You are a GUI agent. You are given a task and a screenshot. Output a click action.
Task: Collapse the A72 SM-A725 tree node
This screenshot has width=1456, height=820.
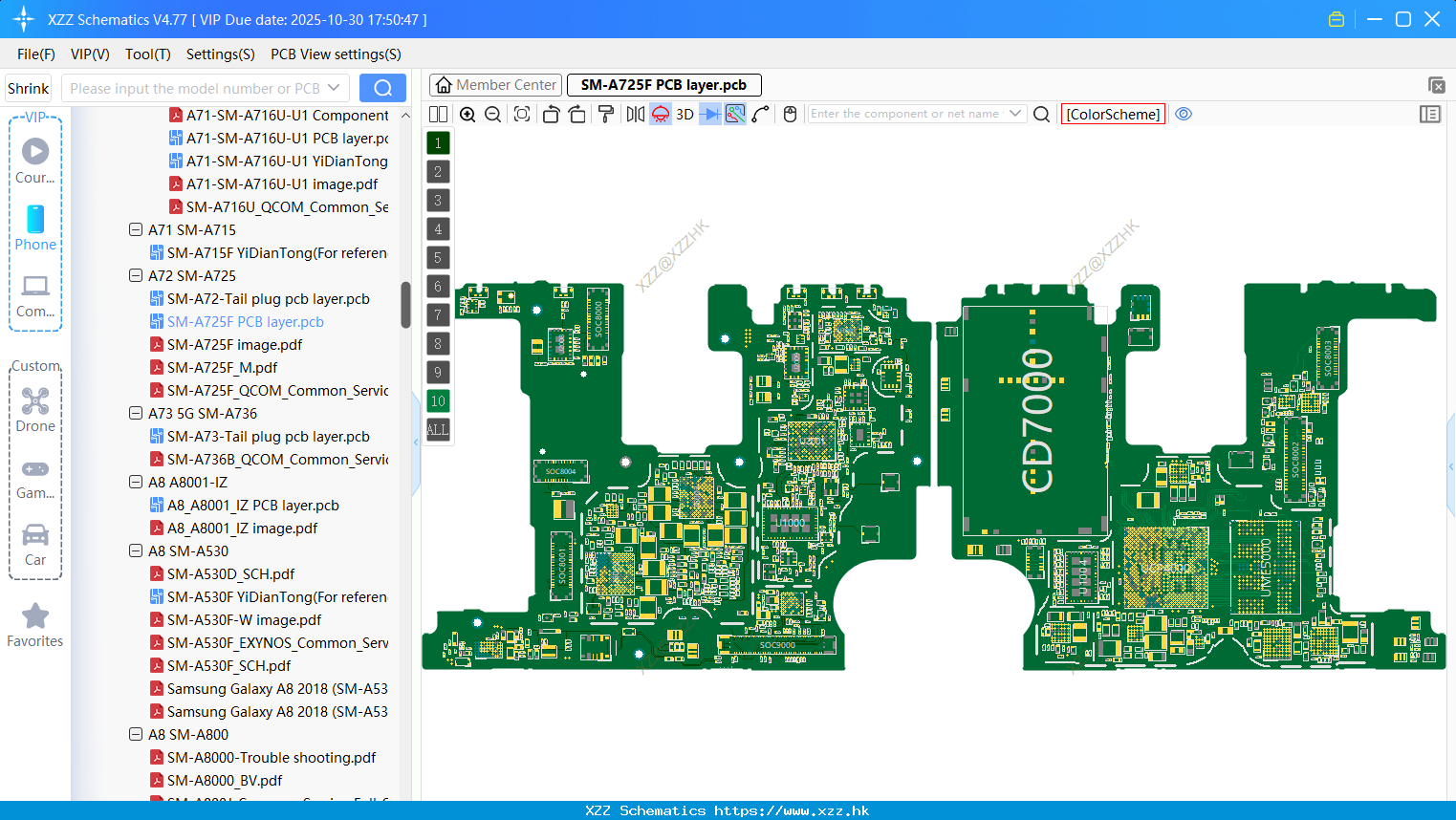pyautogui.click(x=136, y=275)
